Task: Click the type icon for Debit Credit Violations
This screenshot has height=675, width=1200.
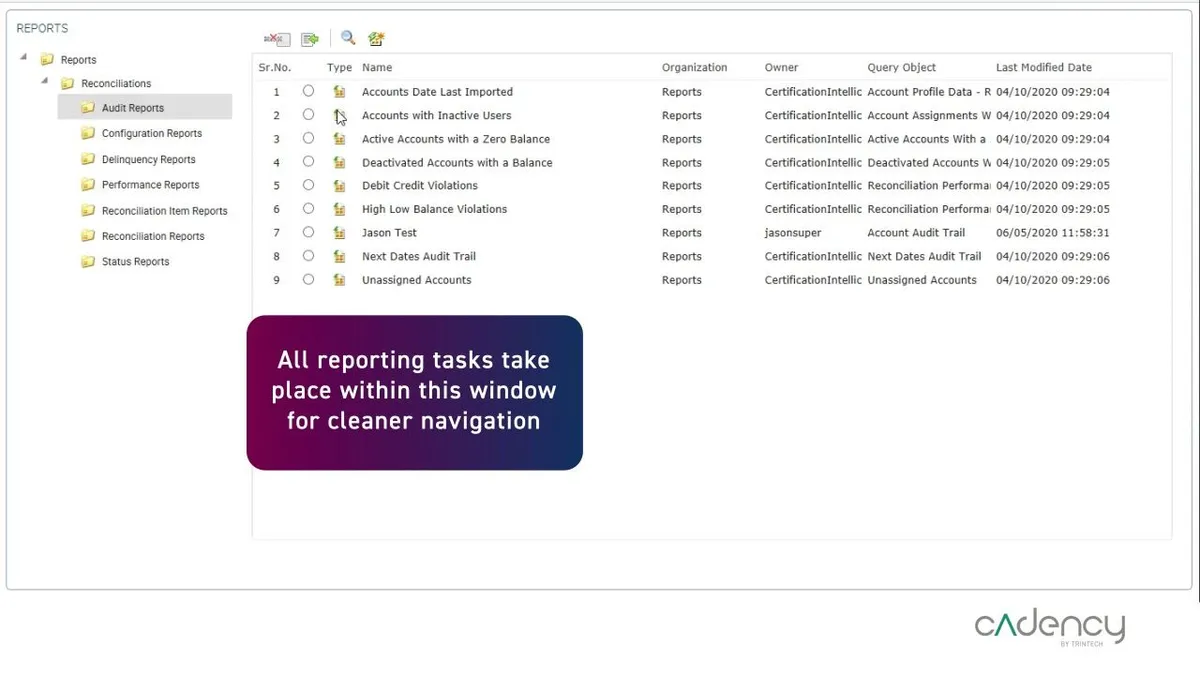Action: click(340, 185)
